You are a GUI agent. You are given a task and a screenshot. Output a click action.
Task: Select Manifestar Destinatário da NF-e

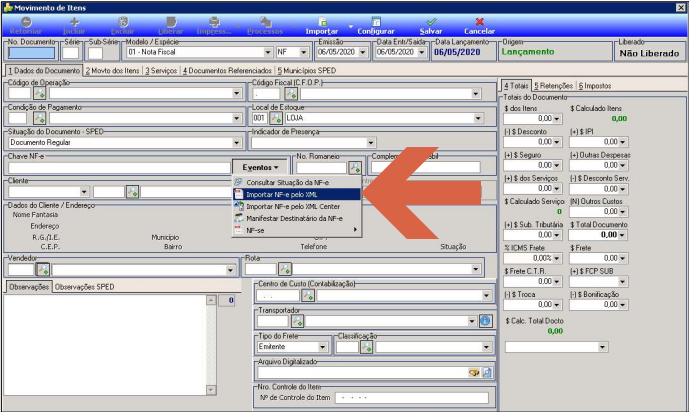pos(297,218)
